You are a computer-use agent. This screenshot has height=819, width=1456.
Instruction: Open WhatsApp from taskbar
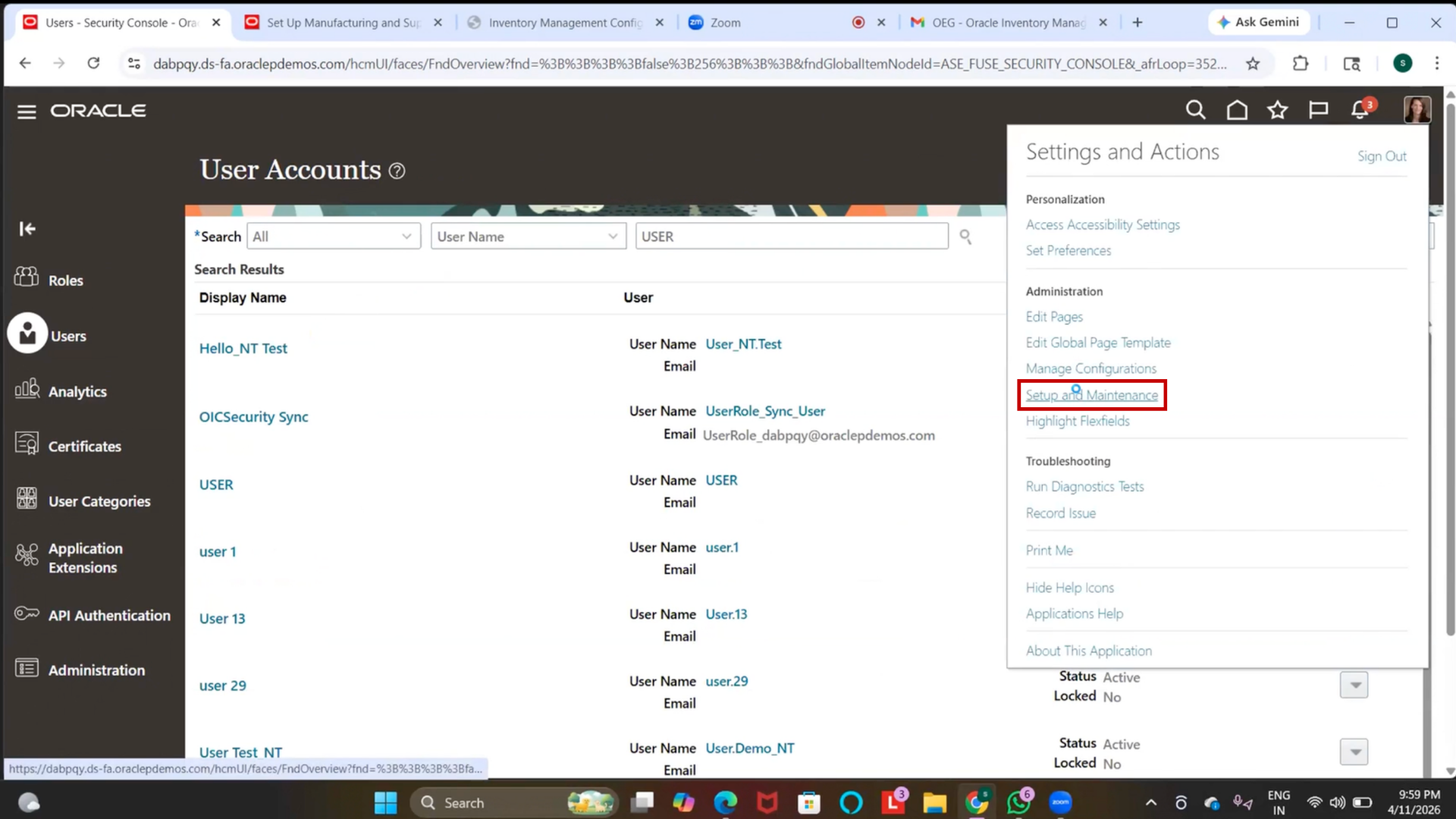pyautogui.click(x=1018, y=802)
